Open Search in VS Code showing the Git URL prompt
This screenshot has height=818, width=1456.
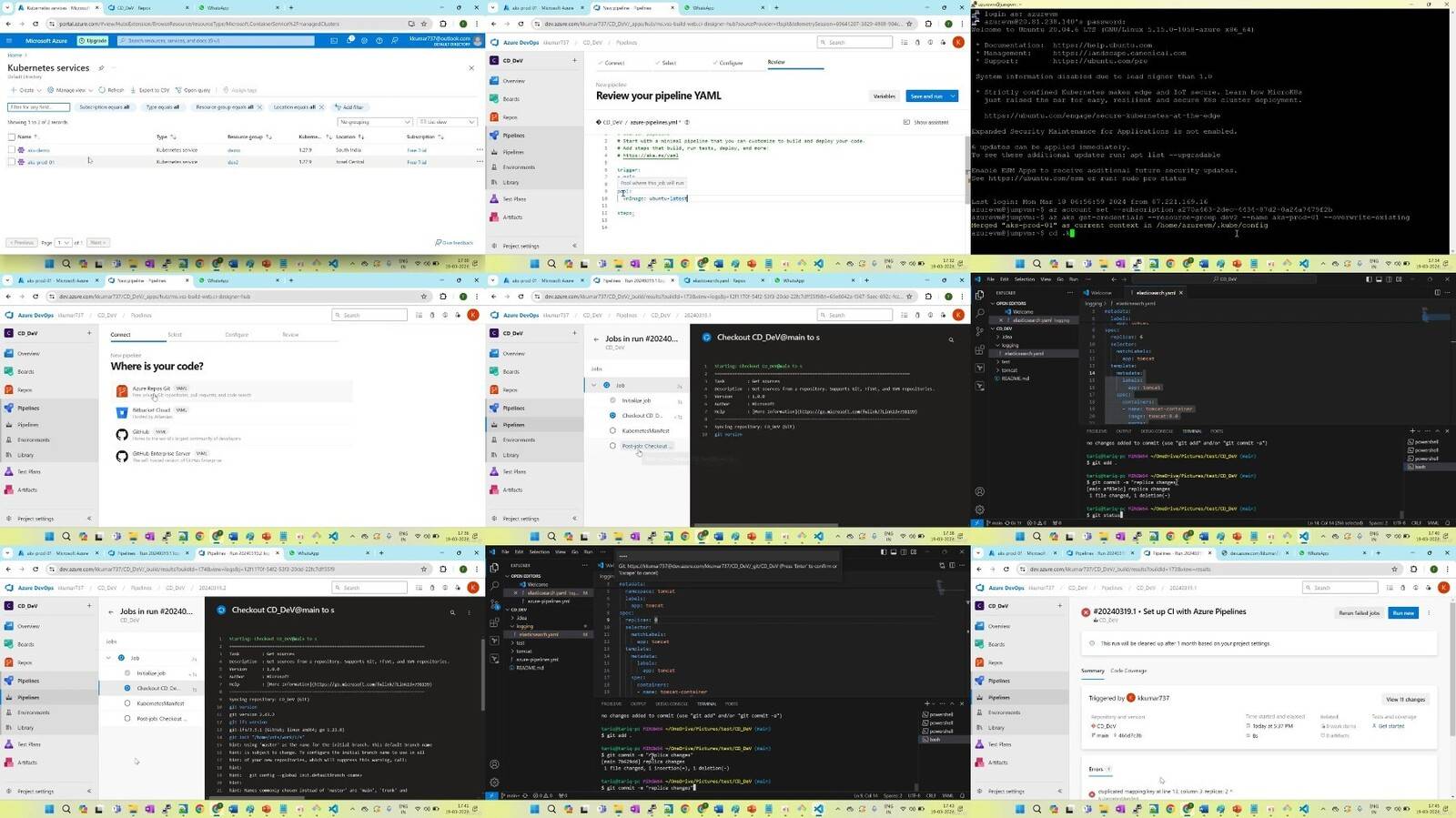tap(494, 586)
